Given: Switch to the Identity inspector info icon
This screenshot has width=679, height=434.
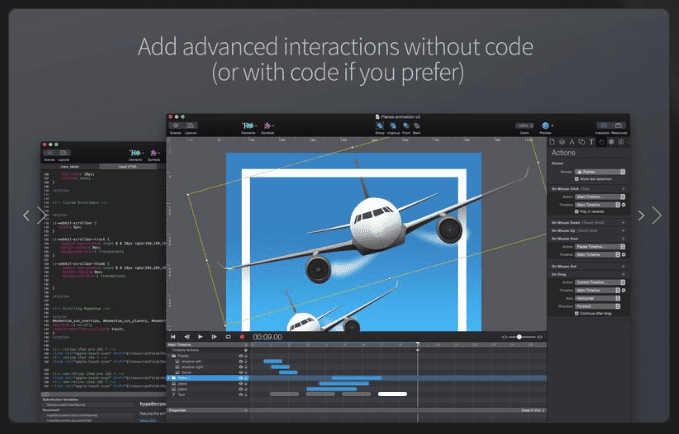Looking at the screenshot, I should [x=621, y=142].
